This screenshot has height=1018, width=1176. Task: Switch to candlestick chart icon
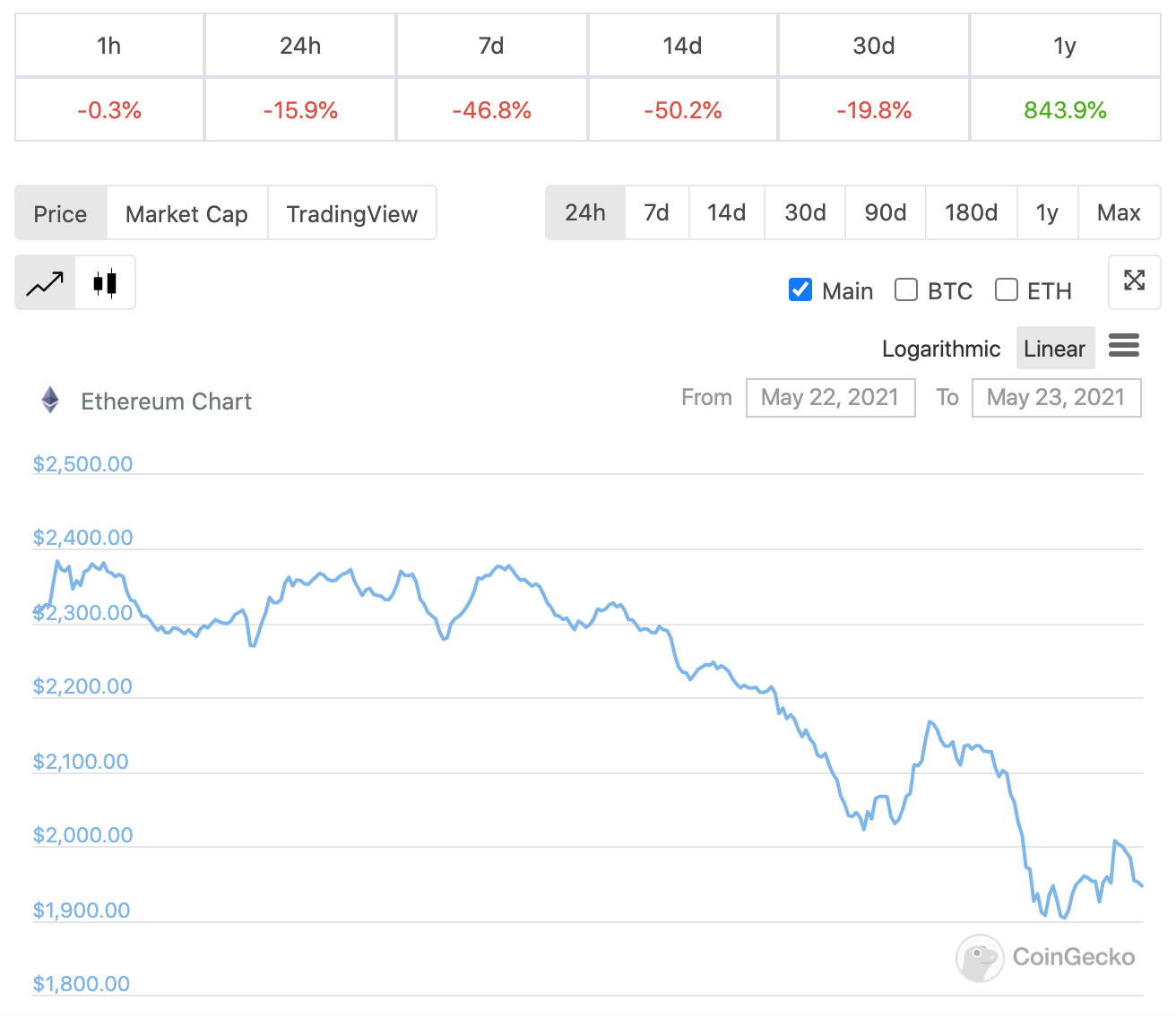point(105,283)
